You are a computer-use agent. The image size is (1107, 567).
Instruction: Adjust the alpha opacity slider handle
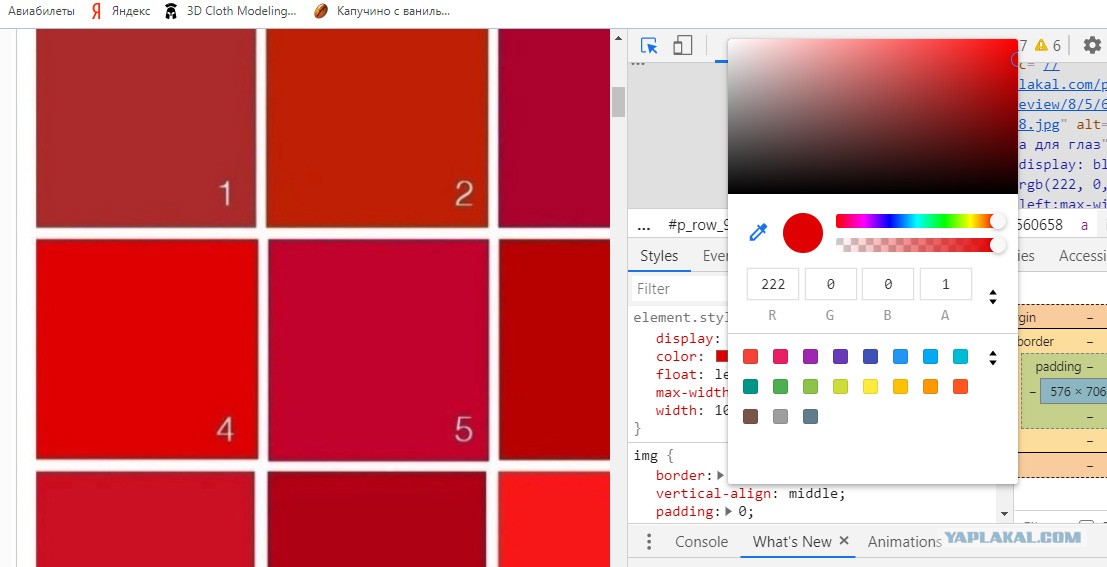(998, 245)
